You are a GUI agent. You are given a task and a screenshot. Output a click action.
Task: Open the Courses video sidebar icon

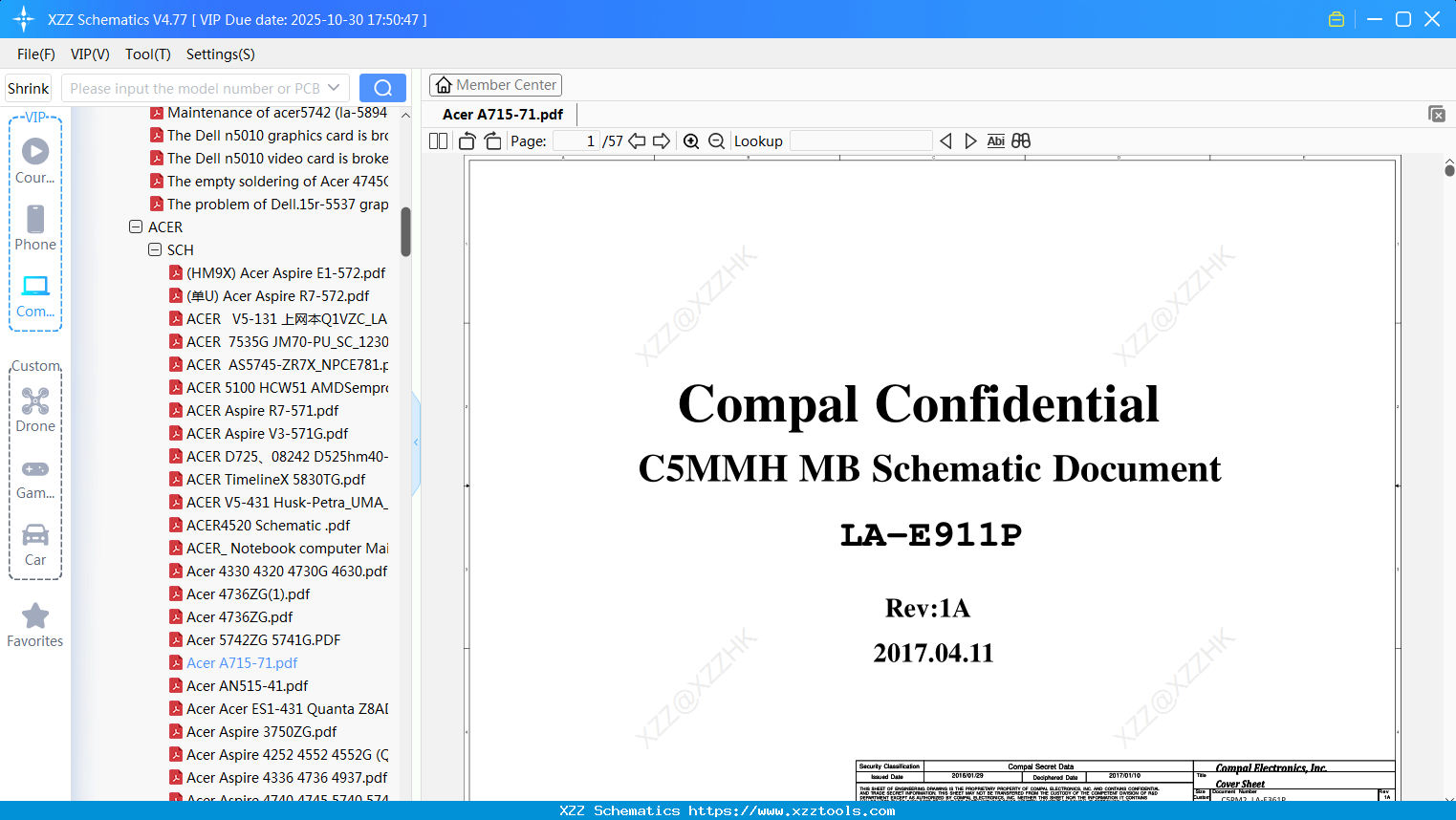35,151
